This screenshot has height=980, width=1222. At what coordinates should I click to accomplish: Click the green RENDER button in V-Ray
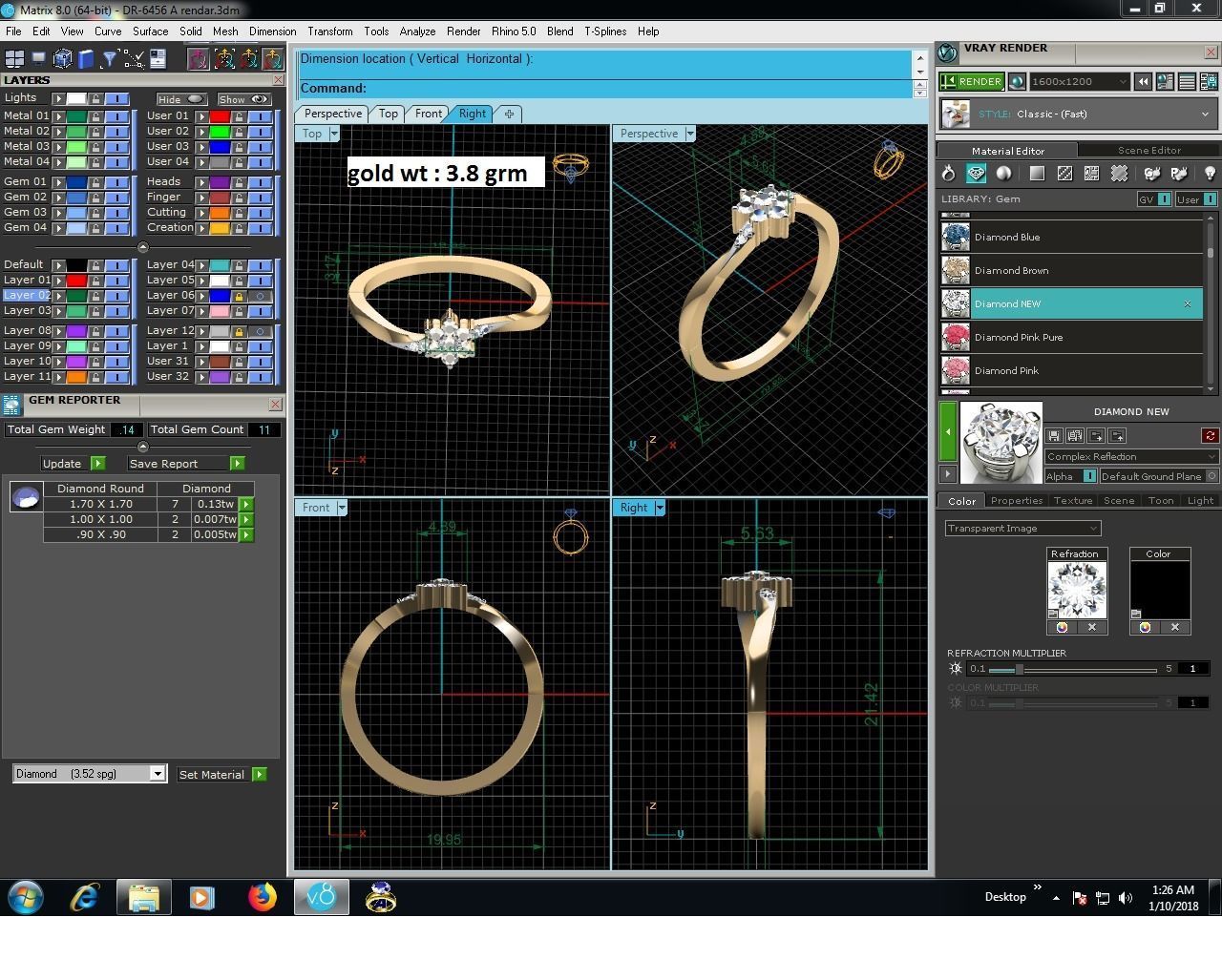click(971, 82)
